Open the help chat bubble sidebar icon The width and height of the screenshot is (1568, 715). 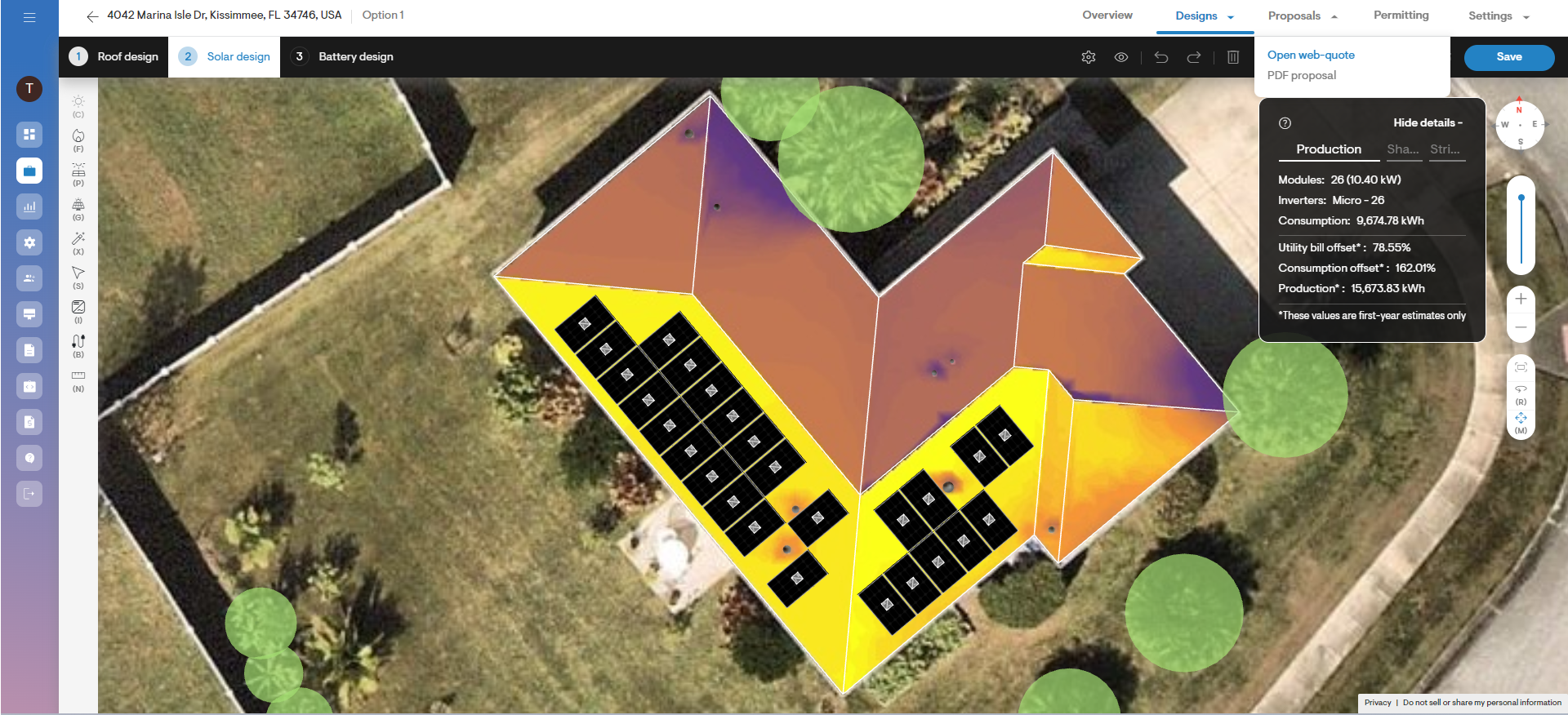[29, 458]
